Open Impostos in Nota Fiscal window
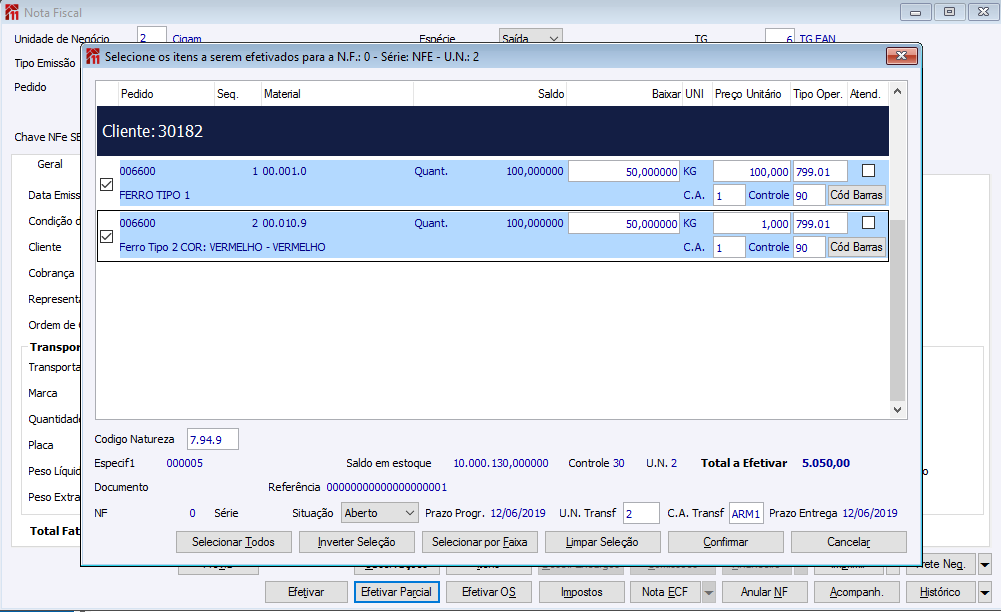1001x612 pixels. click(582, 592)
